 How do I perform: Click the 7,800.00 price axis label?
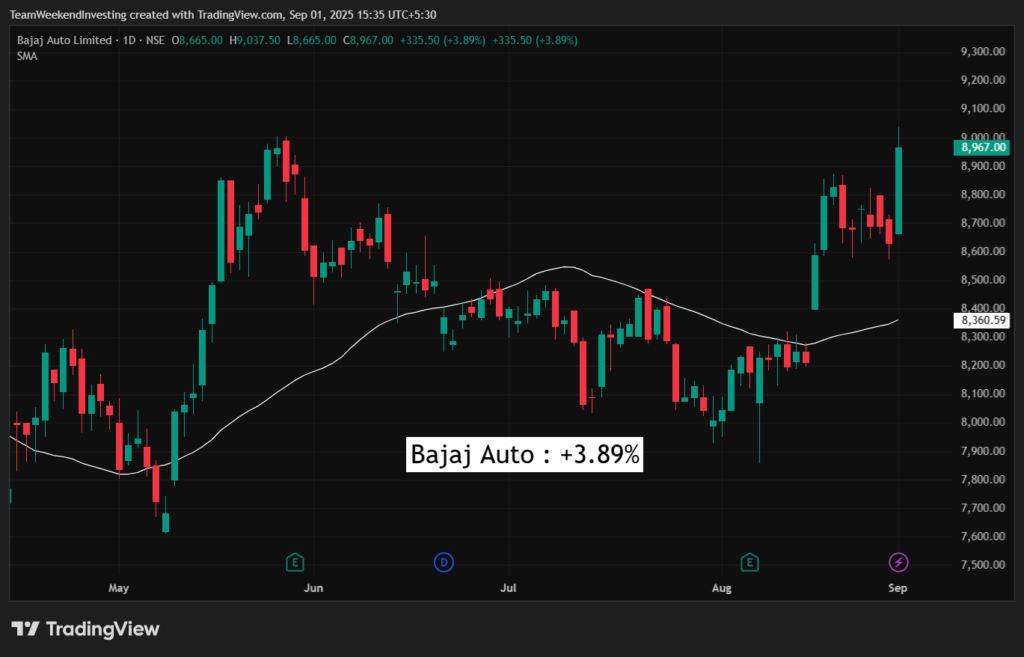983,479
